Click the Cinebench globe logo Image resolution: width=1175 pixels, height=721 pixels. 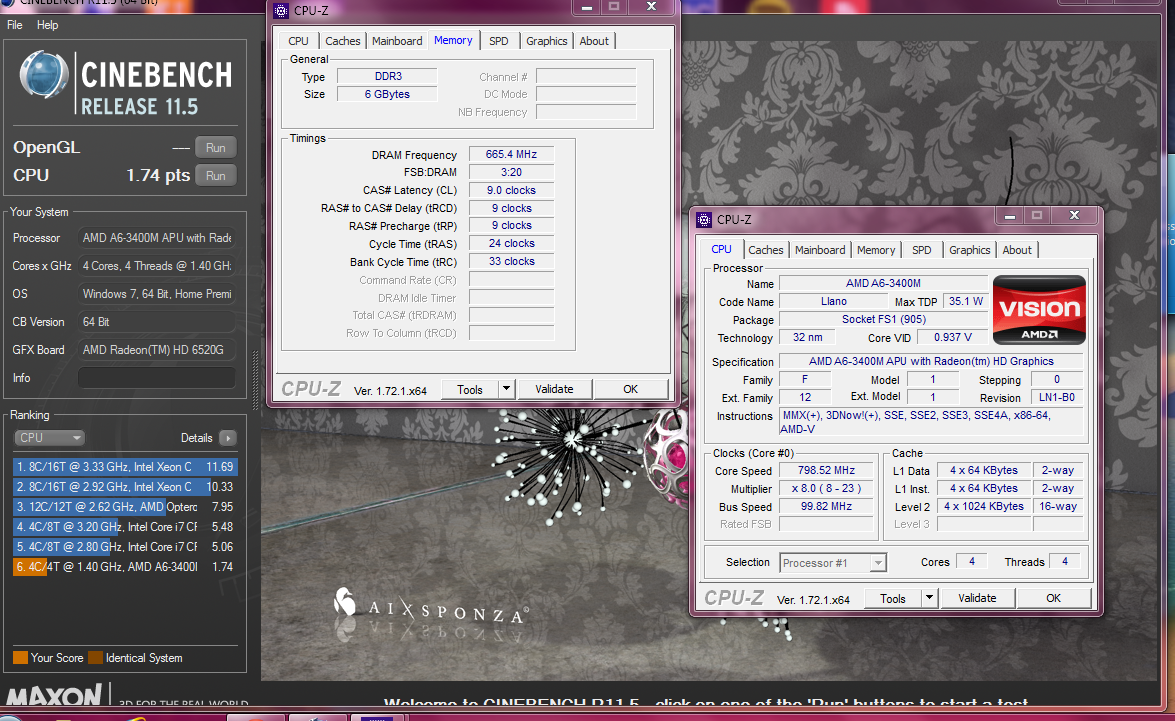43,75
